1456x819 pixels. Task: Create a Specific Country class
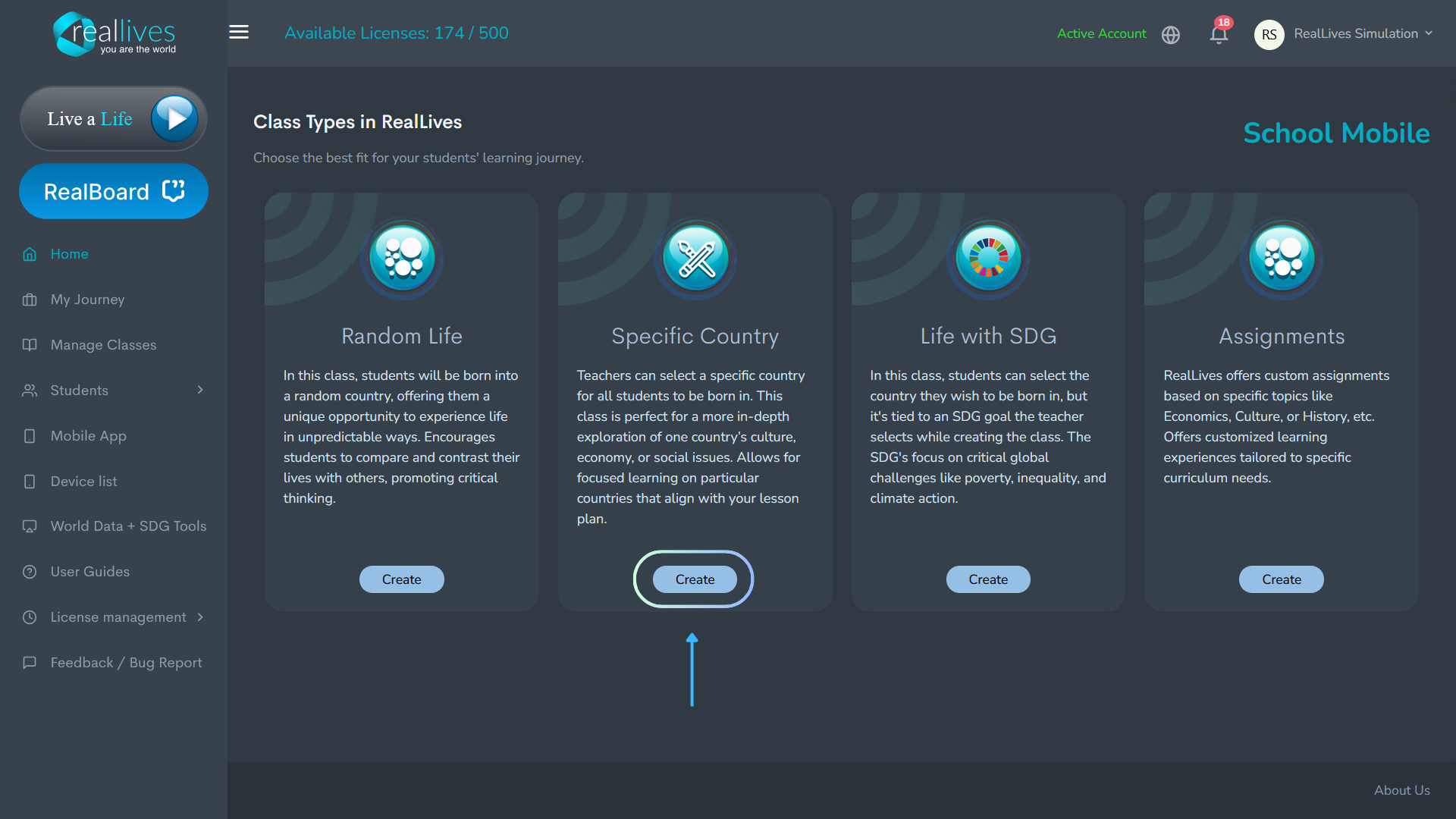coord(695,579)
